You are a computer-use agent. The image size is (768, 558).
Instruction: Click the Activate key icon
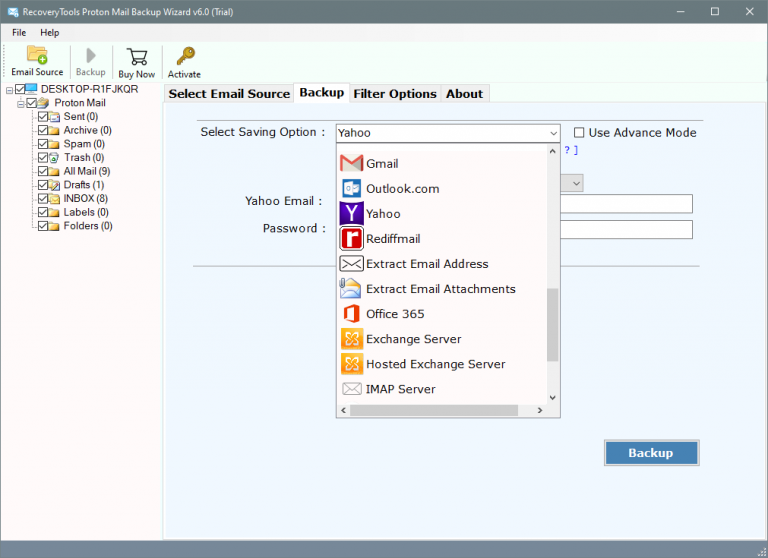click(185, 56)
